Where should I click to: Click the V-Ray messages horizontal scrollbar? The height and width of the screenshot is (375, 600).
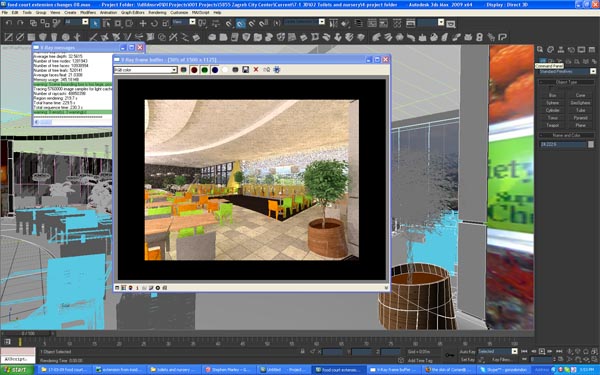tap(73, 122)
